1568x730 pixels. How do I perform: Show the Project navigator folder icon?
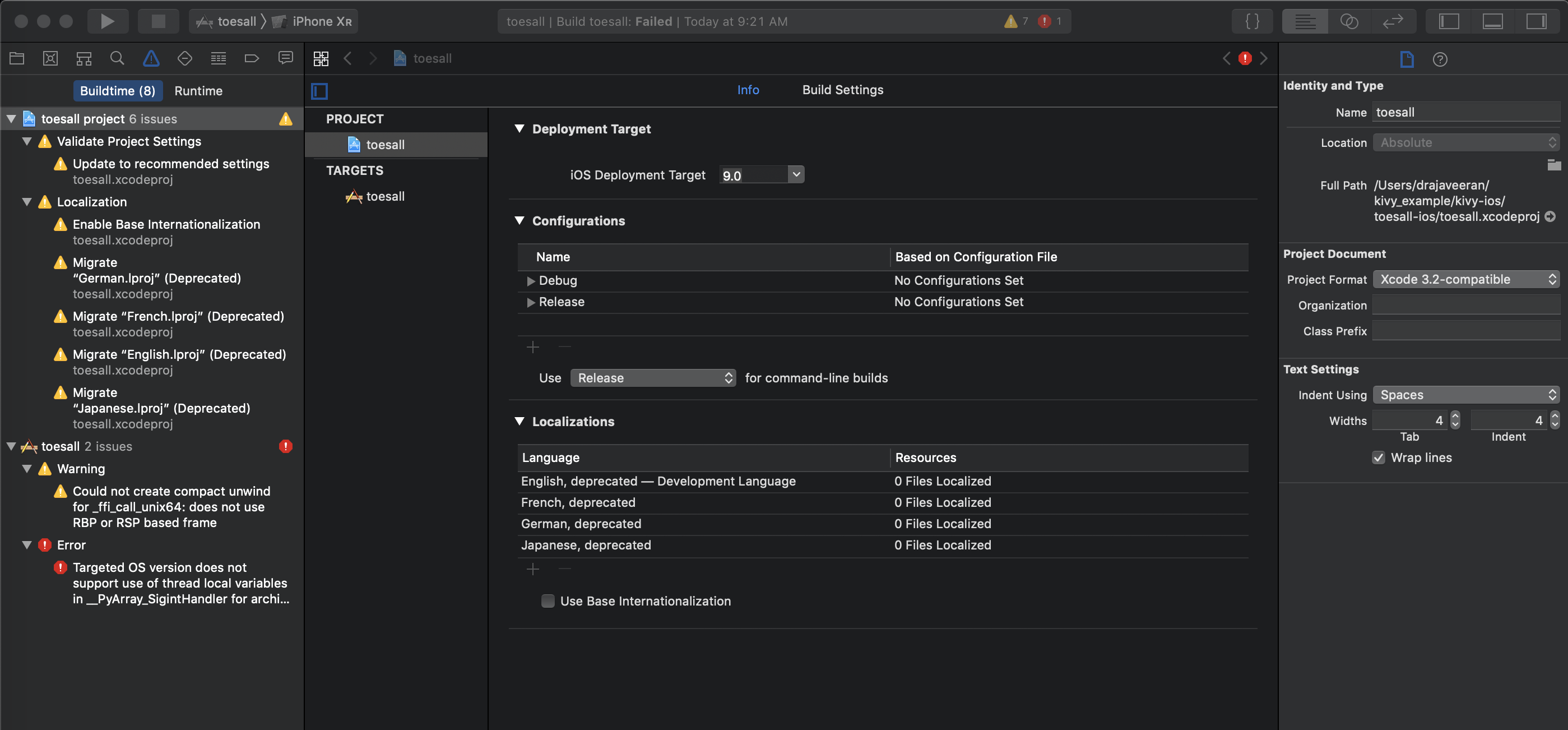[17, 58]
